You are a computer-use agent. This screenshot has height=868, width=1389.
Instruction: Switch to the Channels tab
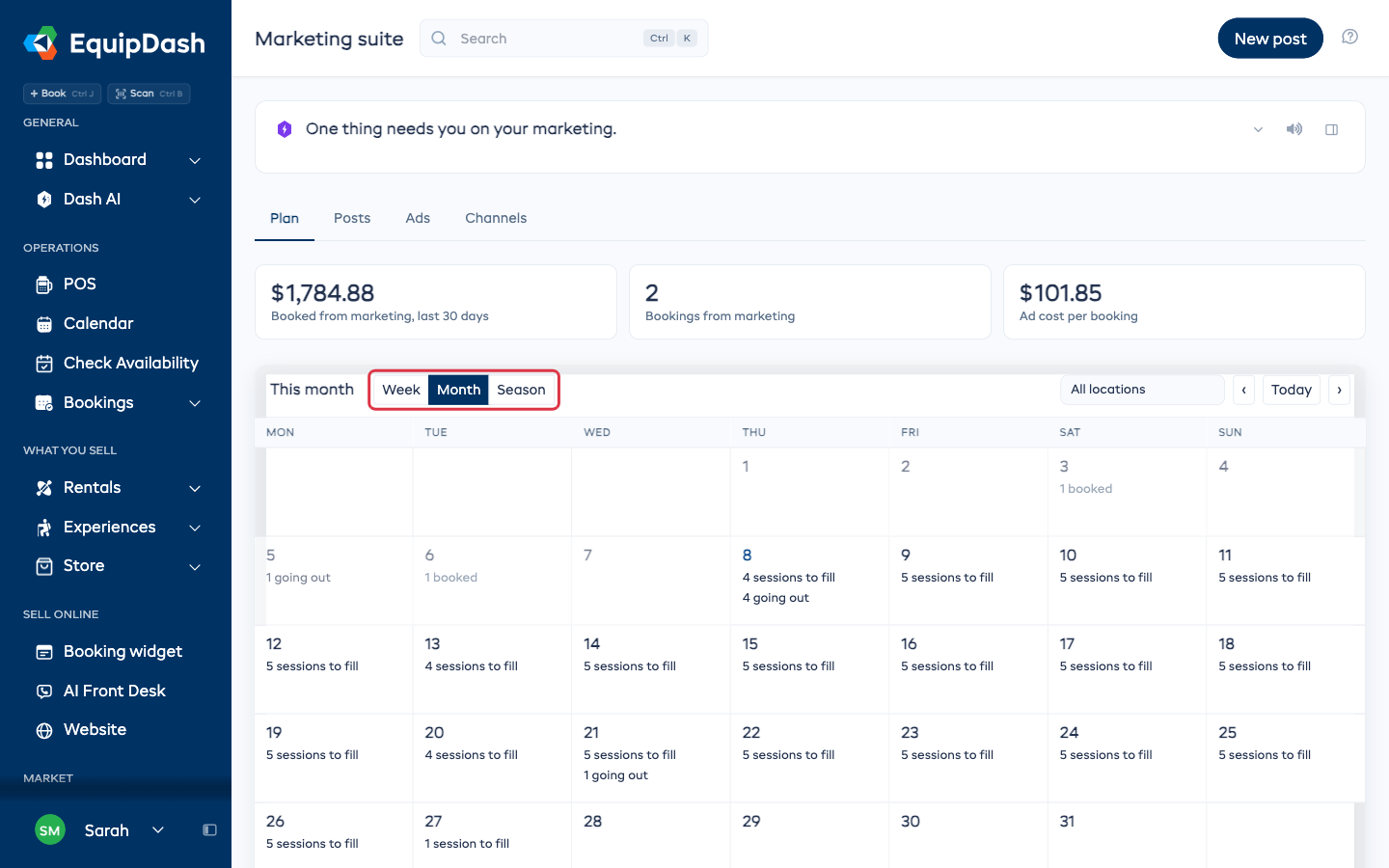coord(496,219)
